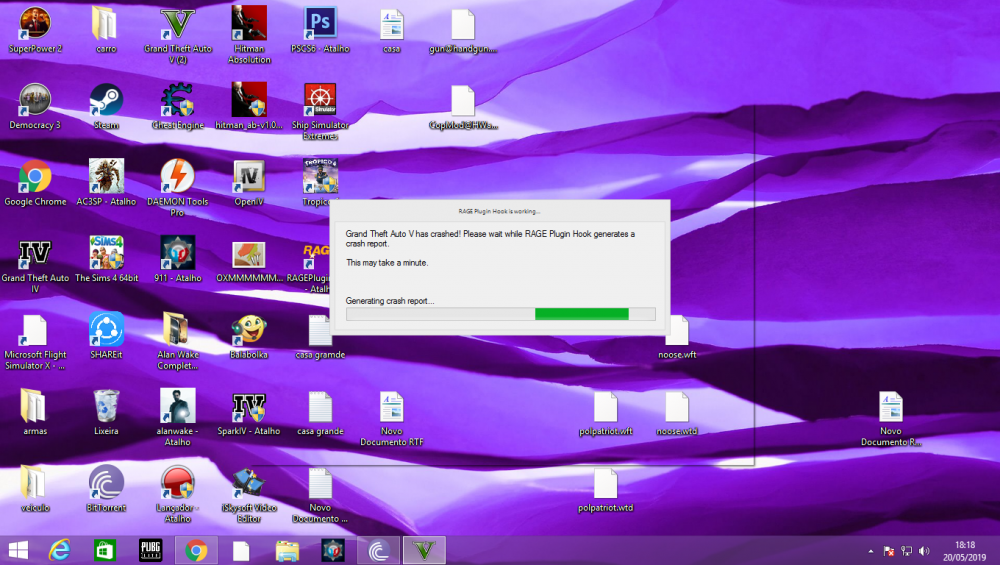Image resolution: width=1000 pixels, height=565 pixels.
Task: Switch to BitTorrent on the taskbar
Action: [378, 550]
